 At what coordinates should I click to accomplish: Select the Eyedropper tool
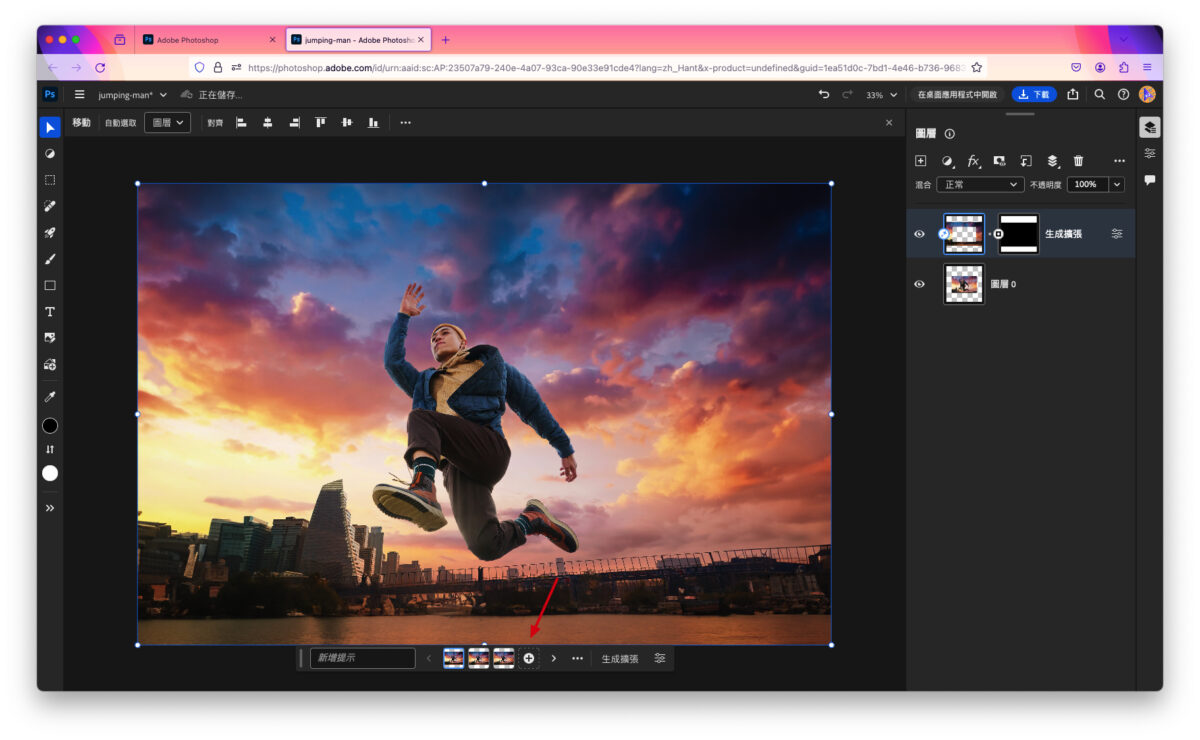[x=50, y=397]
